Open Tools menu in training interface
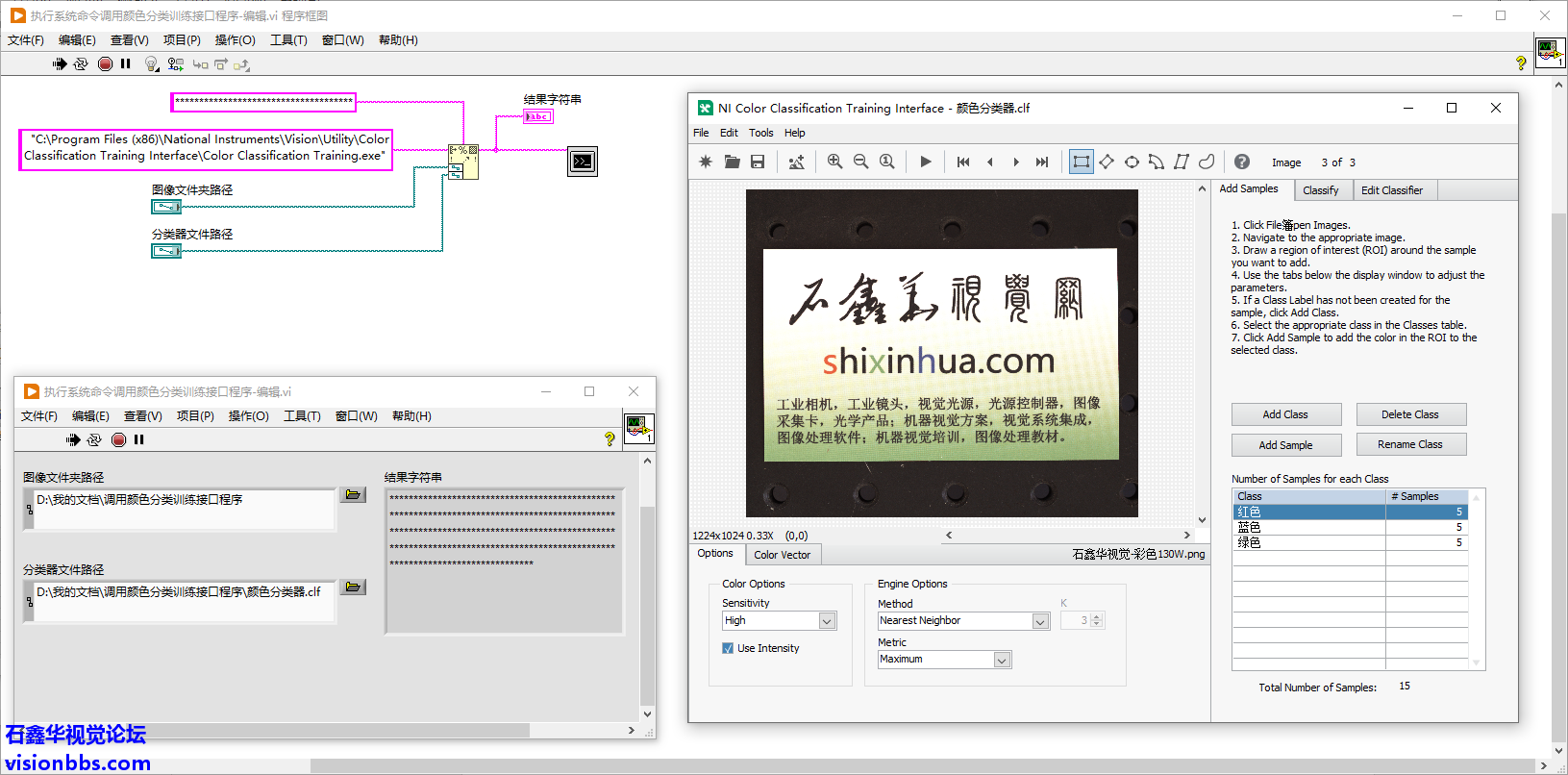The height and width of the screenshot is (775, 1568). pos(761,133)
